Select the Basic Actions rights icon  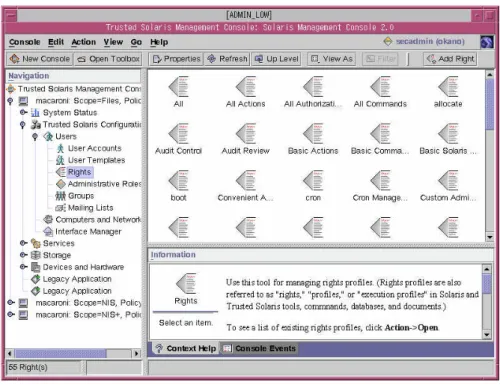(x=313, y=134)
